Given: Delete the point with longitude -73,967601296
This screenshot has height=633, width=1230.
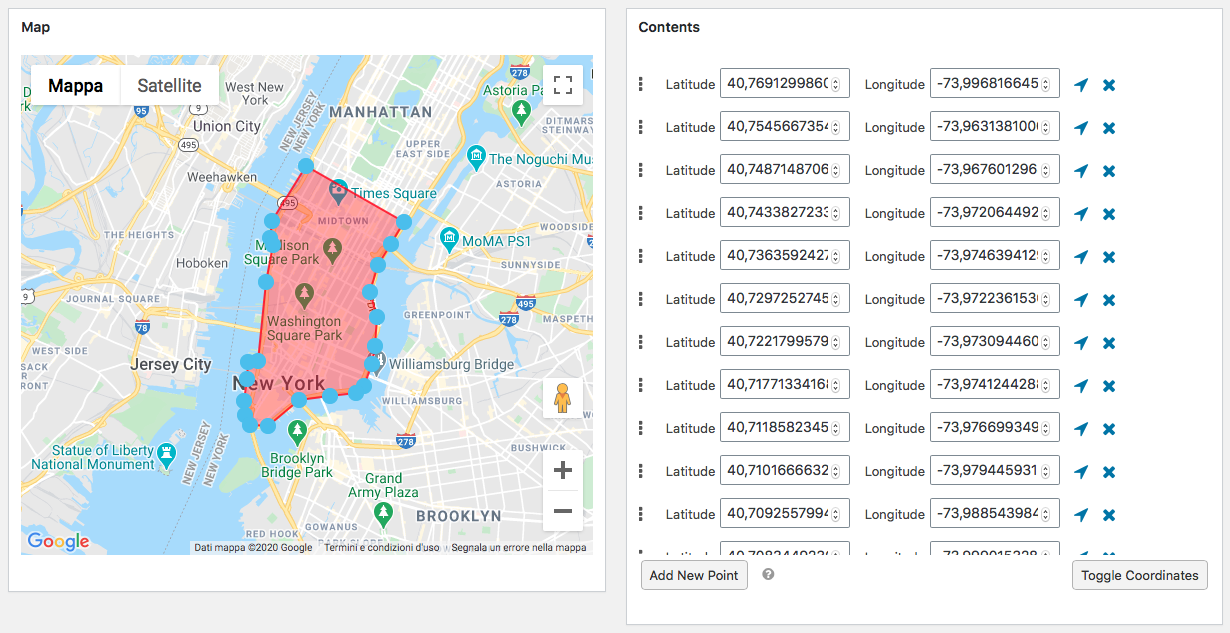Looking at the screenshot, I should [x=1109, y=171].
